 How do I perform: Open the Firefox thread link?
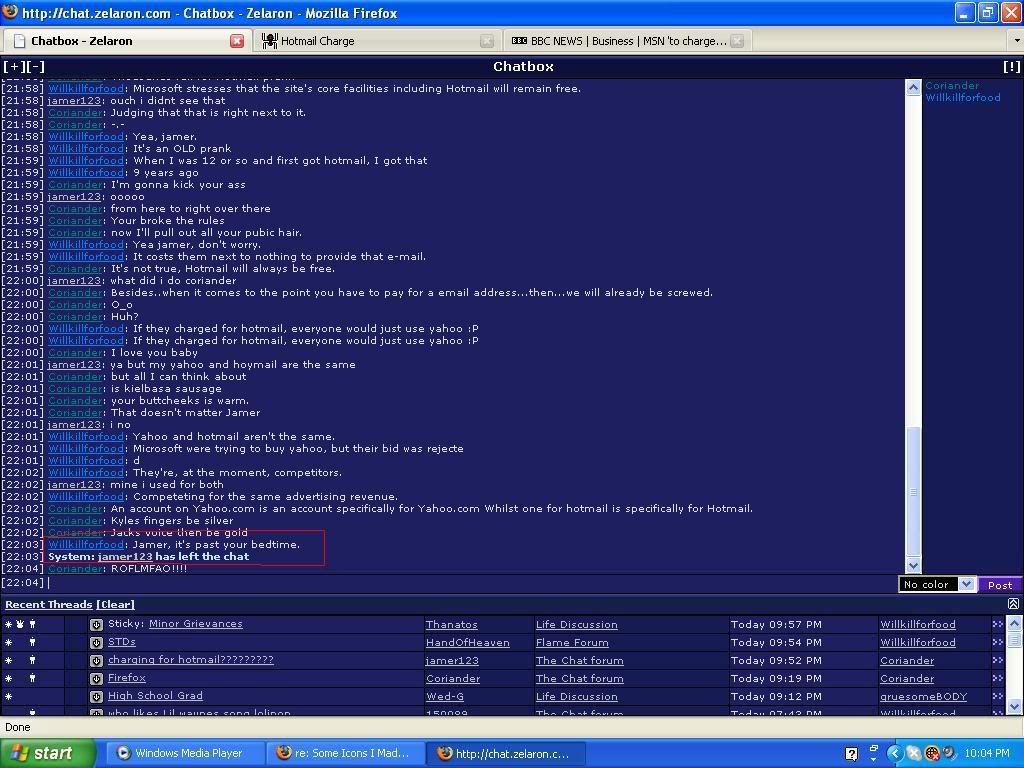click(x=127, y=678)
